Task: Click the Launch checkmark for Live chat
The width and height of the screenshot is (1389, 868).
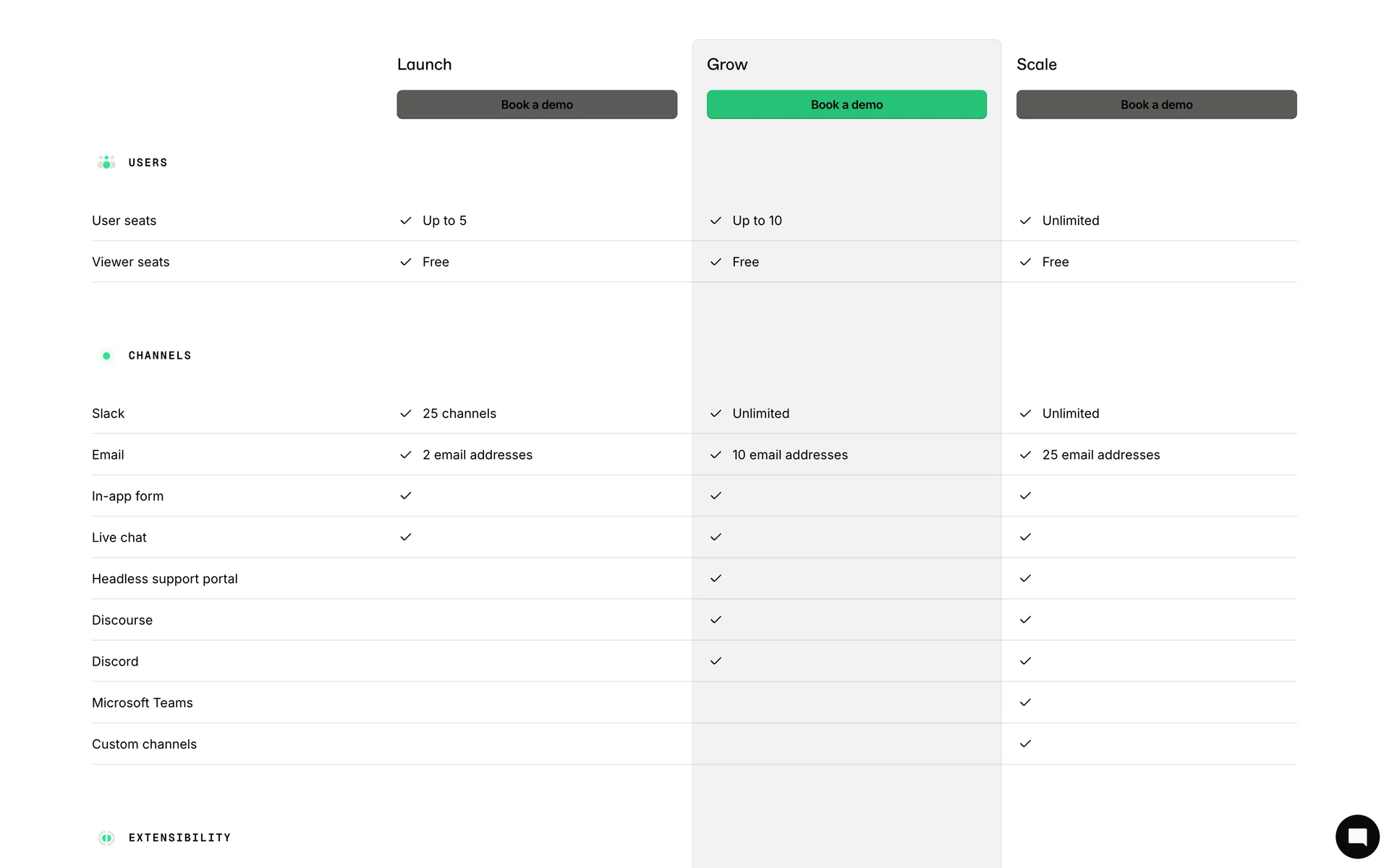Action: point(406,537)
